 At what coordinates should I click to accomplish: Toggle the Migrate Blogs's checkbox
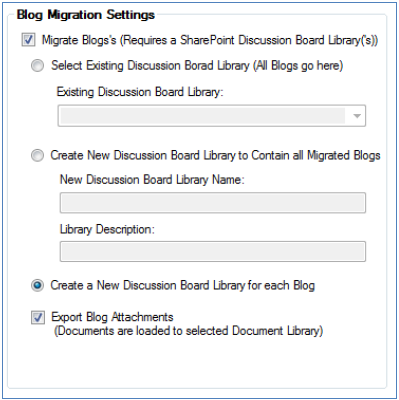pos(28,40)
